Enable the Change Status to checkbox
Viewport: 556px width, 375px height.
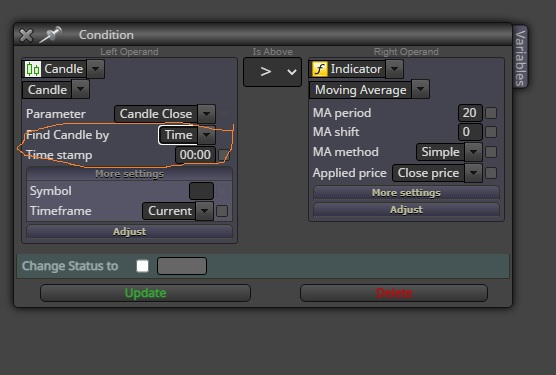143,266
